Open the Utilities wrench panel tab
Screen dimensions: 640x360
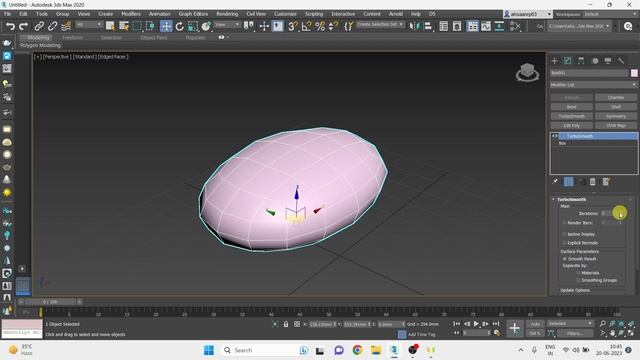[621, 61]
